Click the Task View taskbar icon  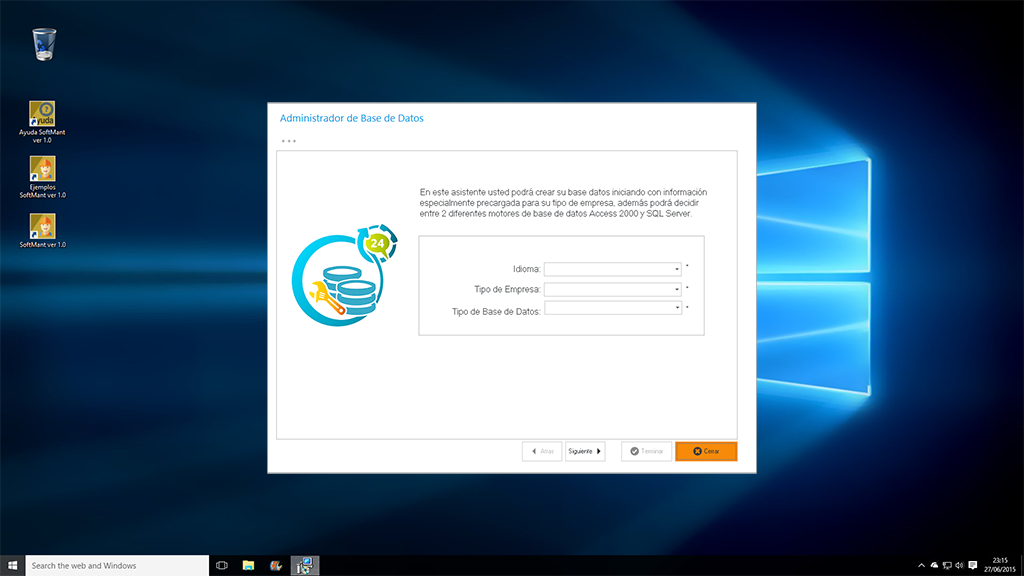pos(222,565)
